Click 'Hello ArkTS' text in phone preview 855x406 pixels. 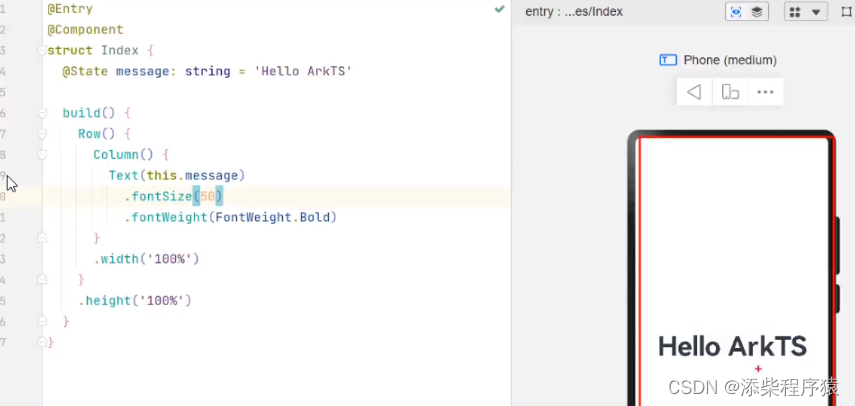pyautogui.click(x=732, y=347)
